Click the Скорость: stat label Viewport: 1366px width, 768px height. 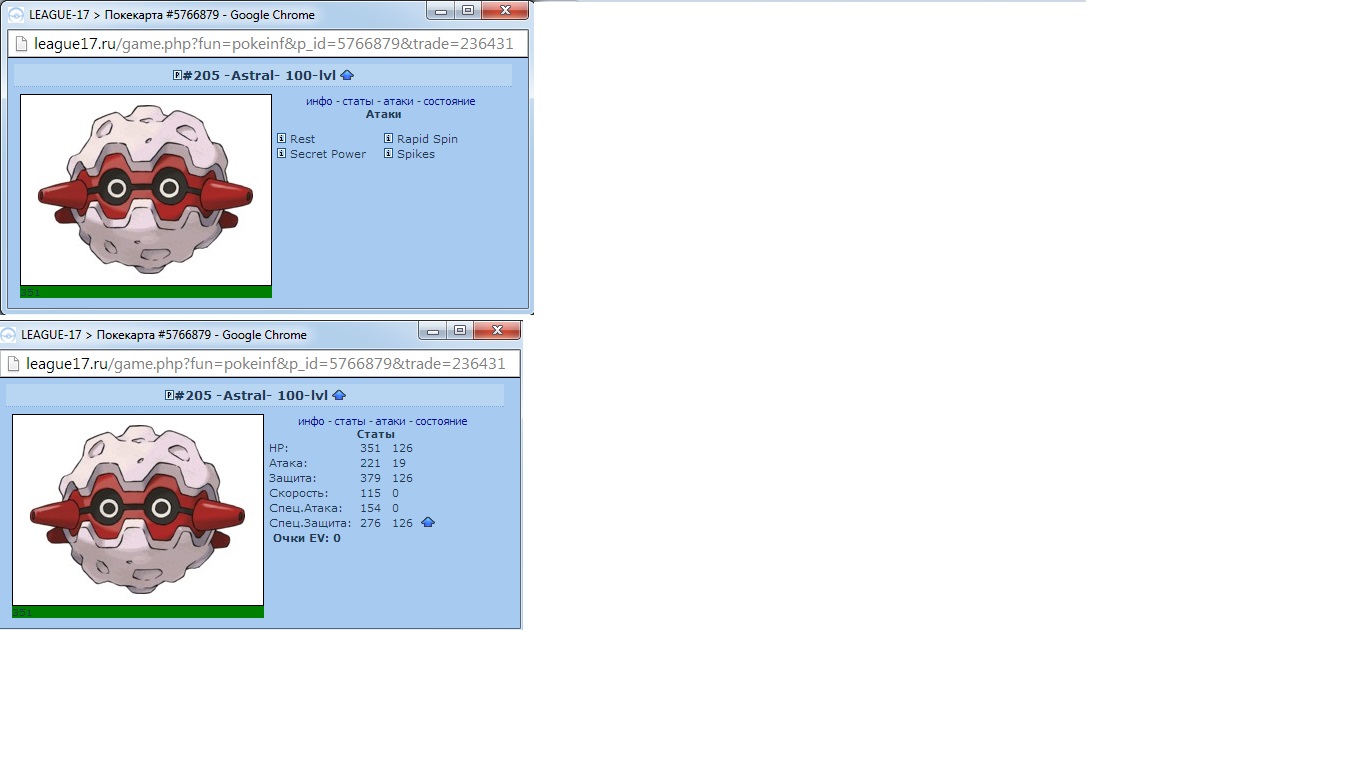(298, 493)
